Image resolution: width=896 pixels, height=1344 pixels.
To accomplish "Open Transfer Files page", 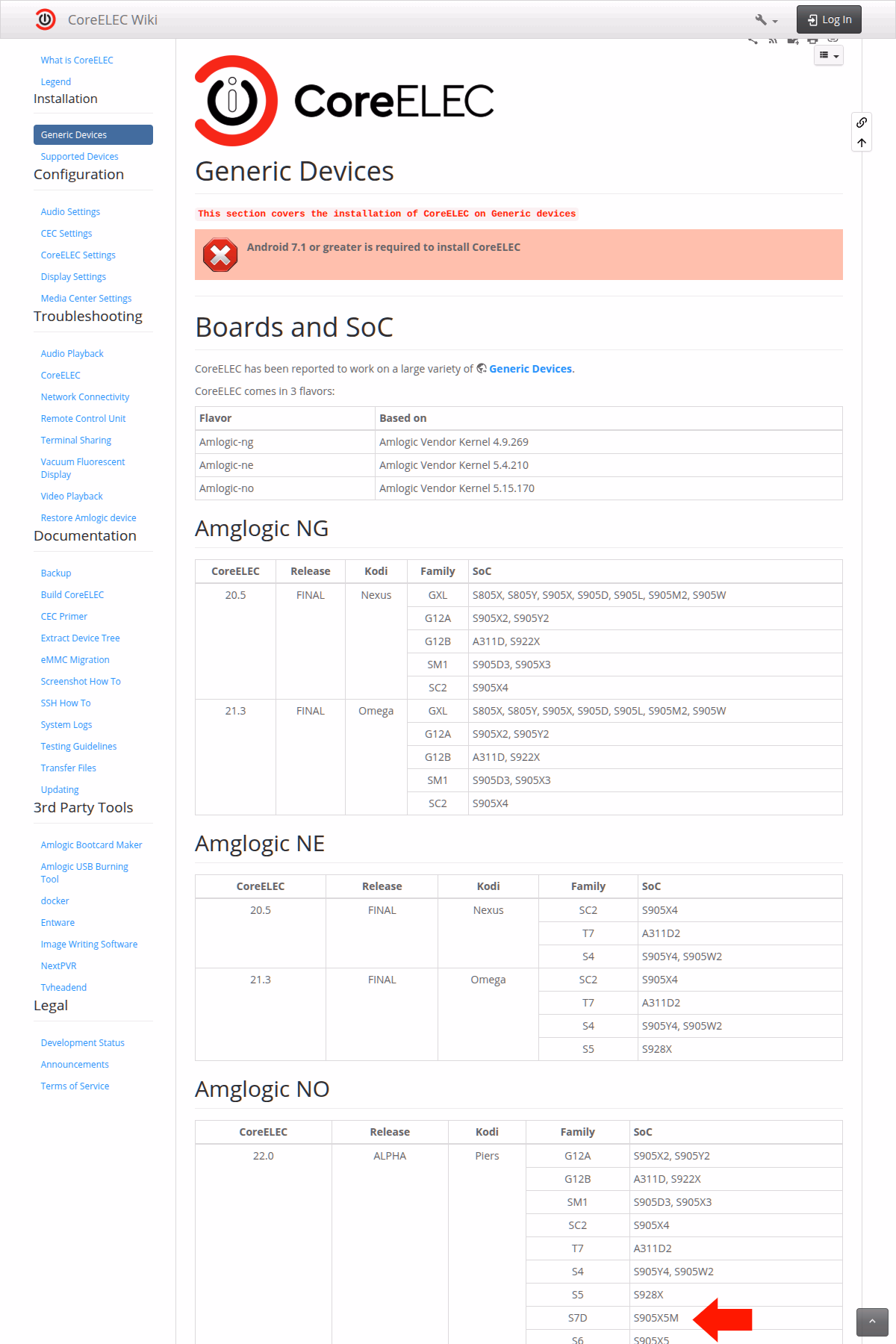I will 69,768.
